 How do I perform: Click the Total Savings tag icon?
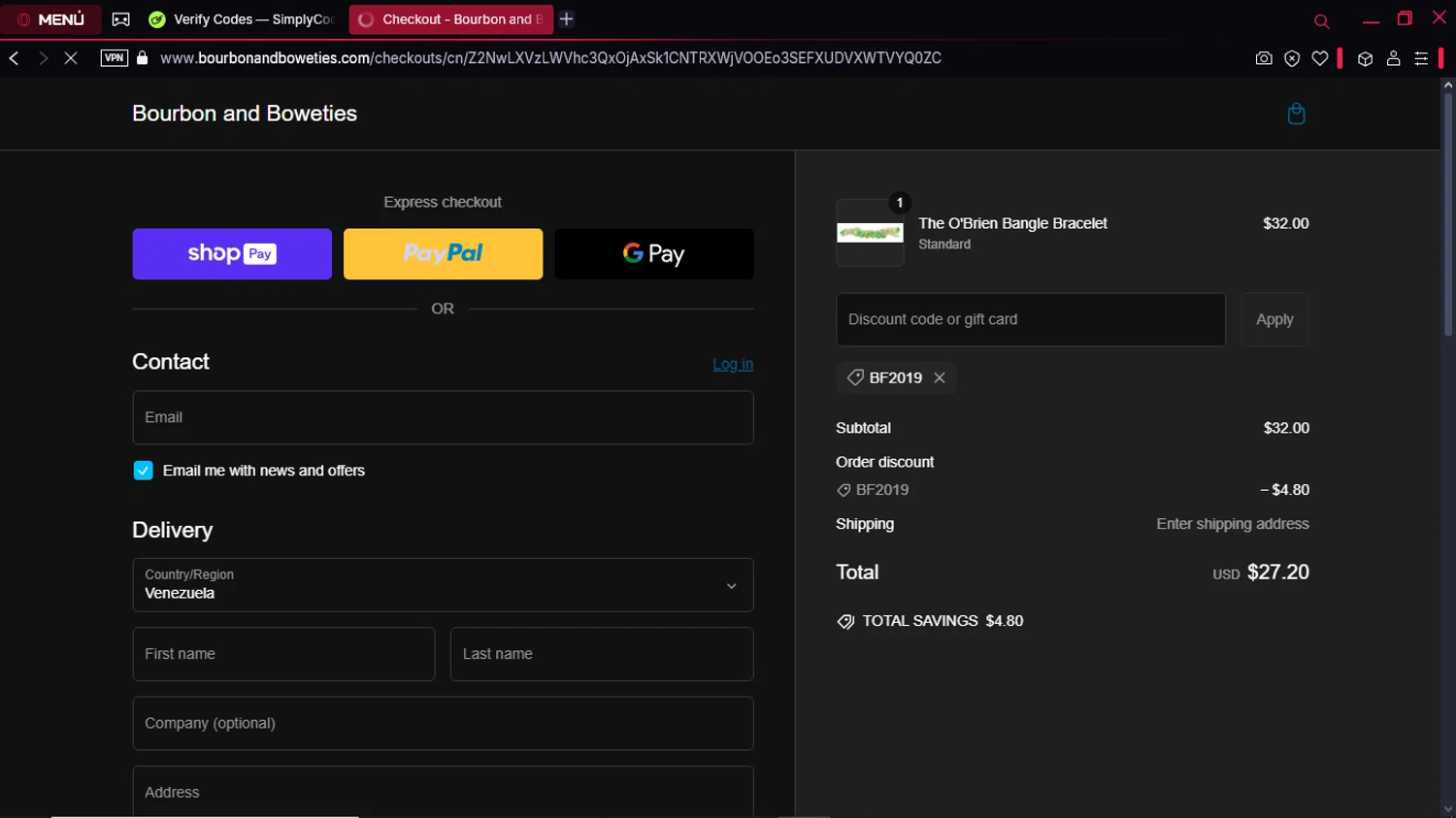pyautogui.click(x=845, y=622)
